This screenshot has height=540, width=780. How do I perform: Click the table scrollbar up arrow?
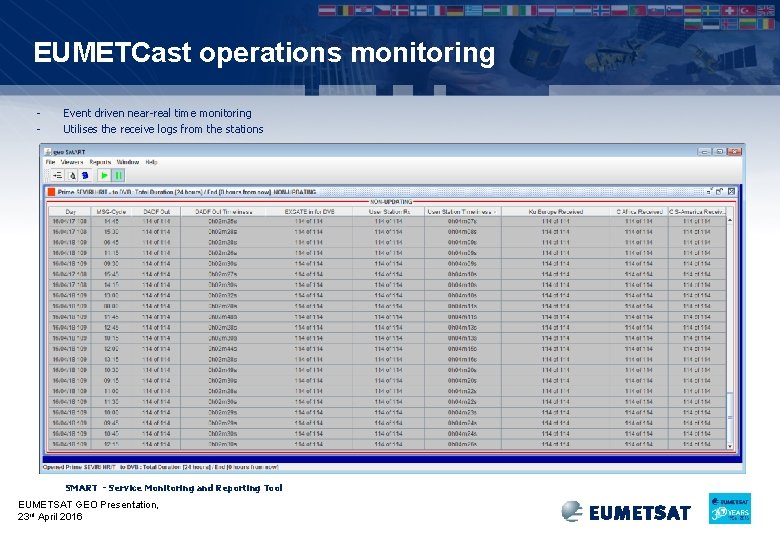coord(730,220)
